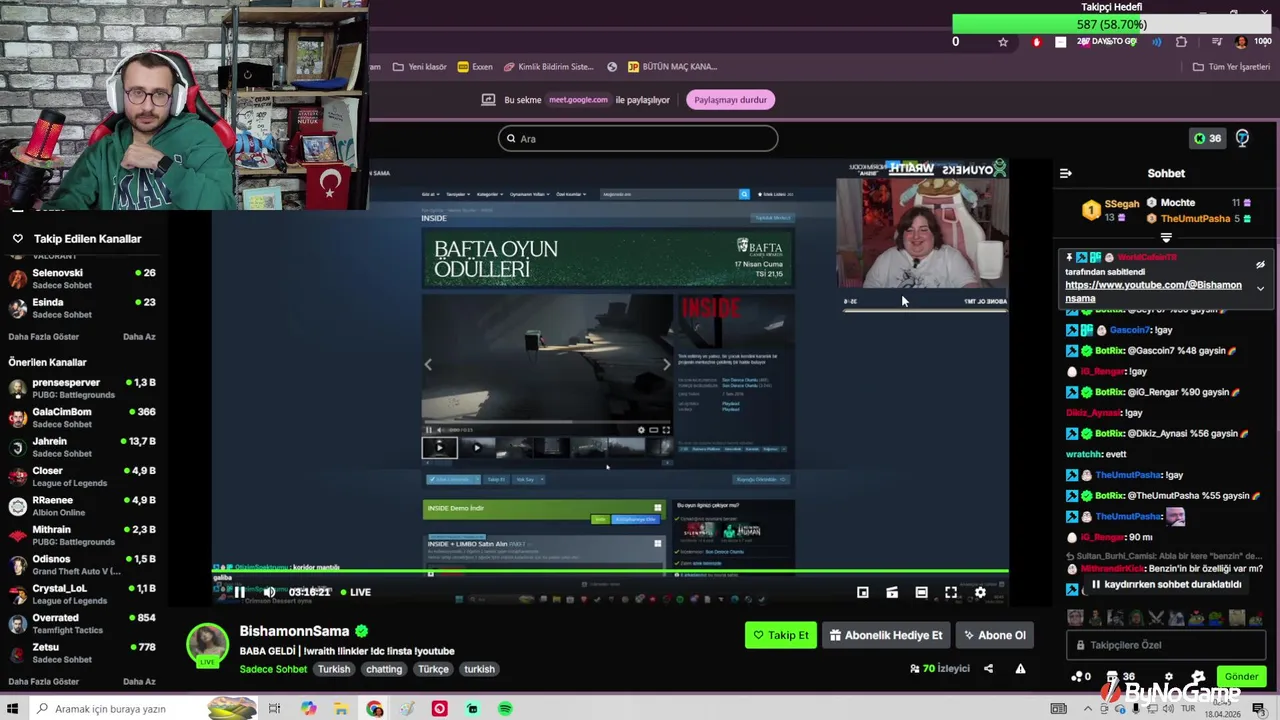
Task: Click Abonelik Hediye Et button
Action: [x=886, y=635]
